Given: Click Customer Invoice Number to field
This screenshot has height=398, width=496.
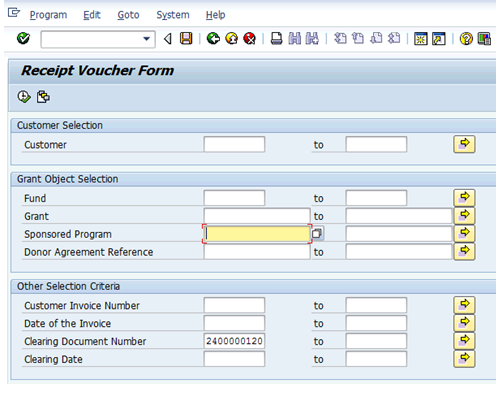Looking at the screenshot, I should click(x=376, y=305).
